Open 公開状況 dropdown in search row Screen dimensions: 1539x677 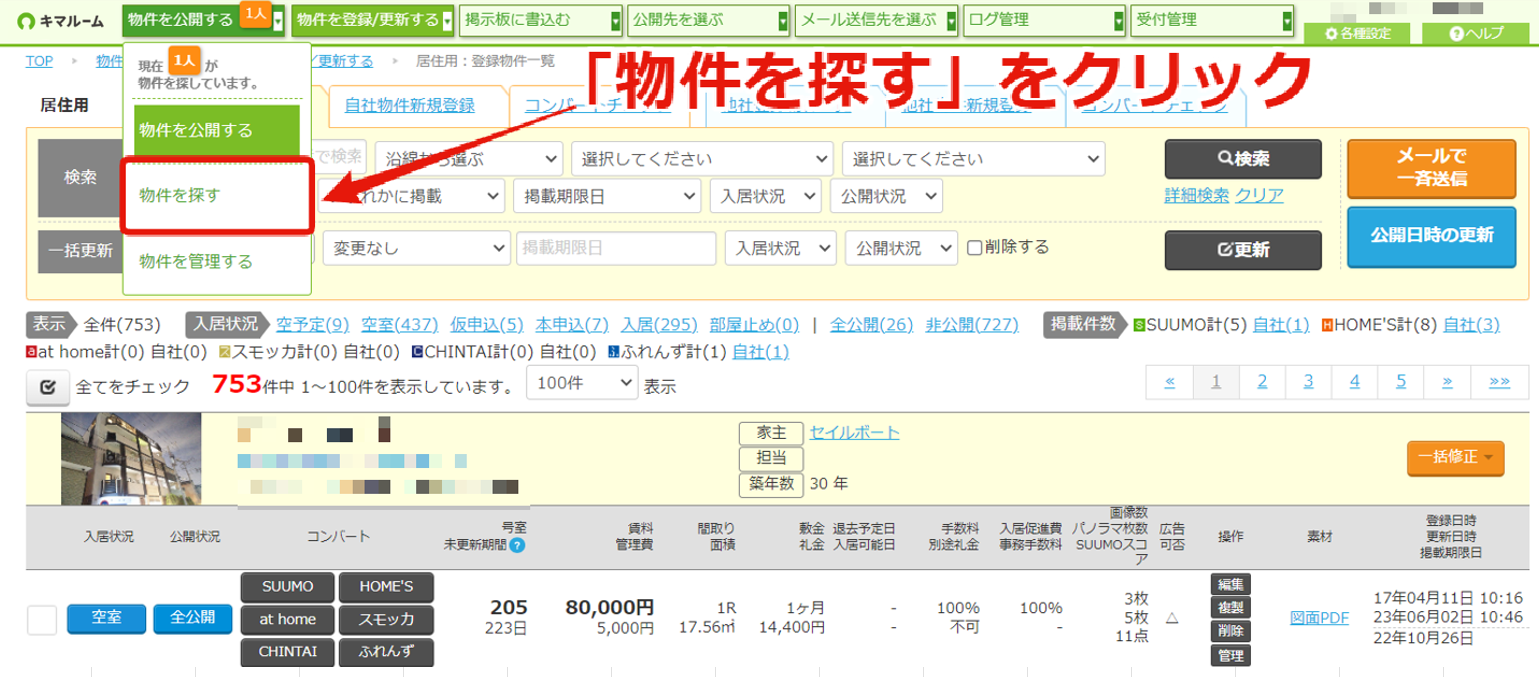click(x=886, y=196)
